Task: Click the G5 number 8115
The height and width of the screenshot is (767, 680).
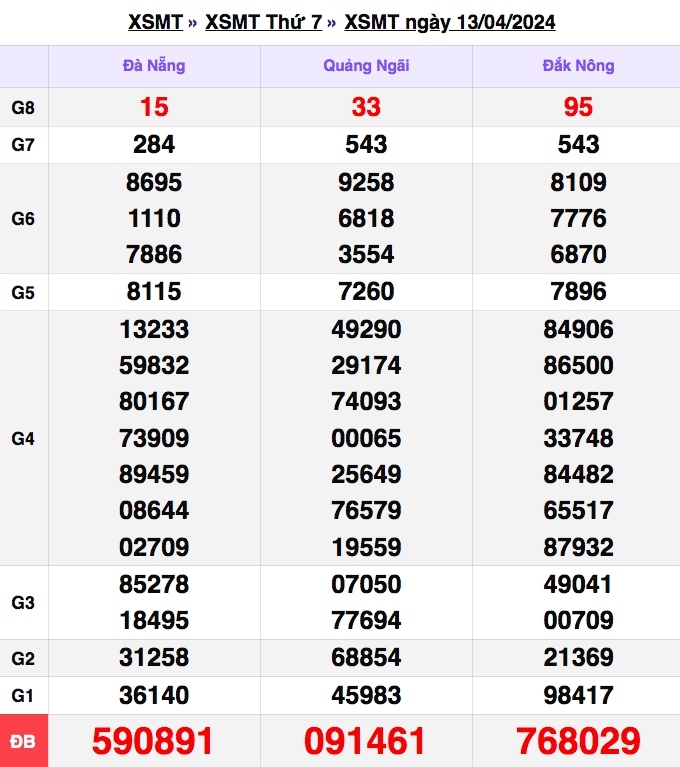Action: coord(154,292)
